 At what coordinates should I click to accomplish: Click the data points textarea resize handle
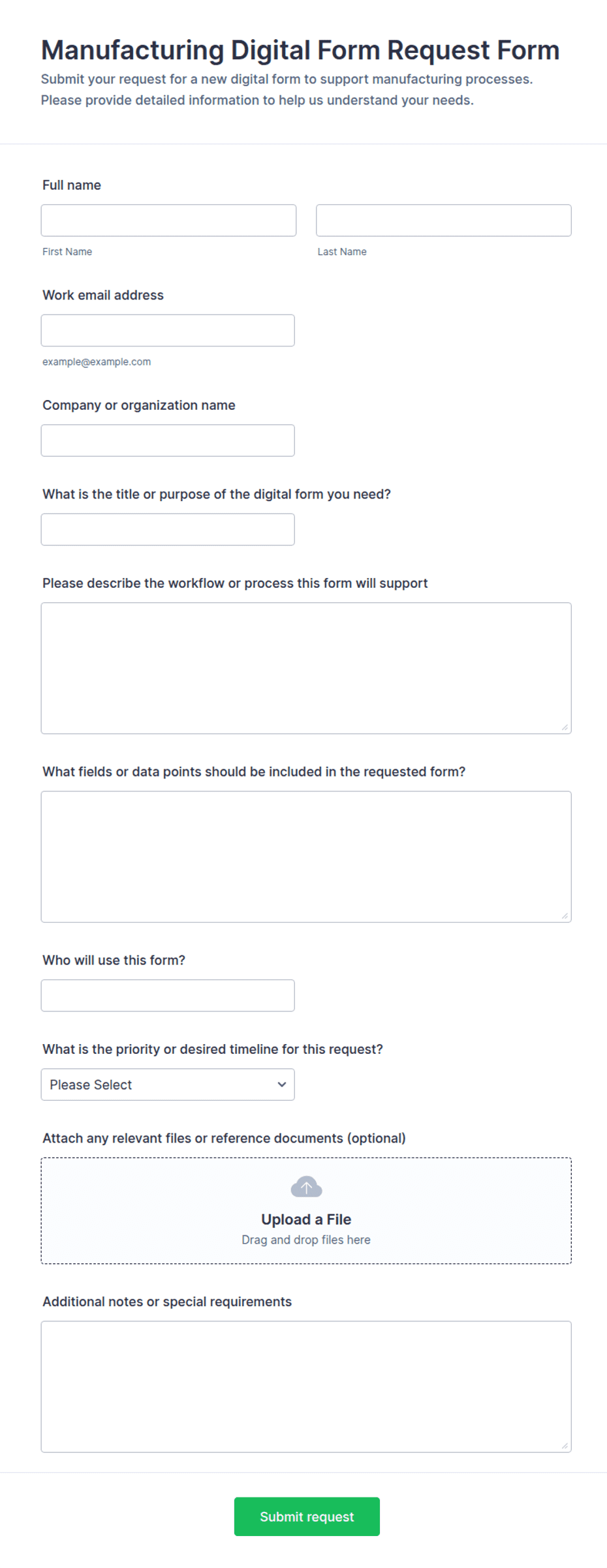[x=565, y=915]
